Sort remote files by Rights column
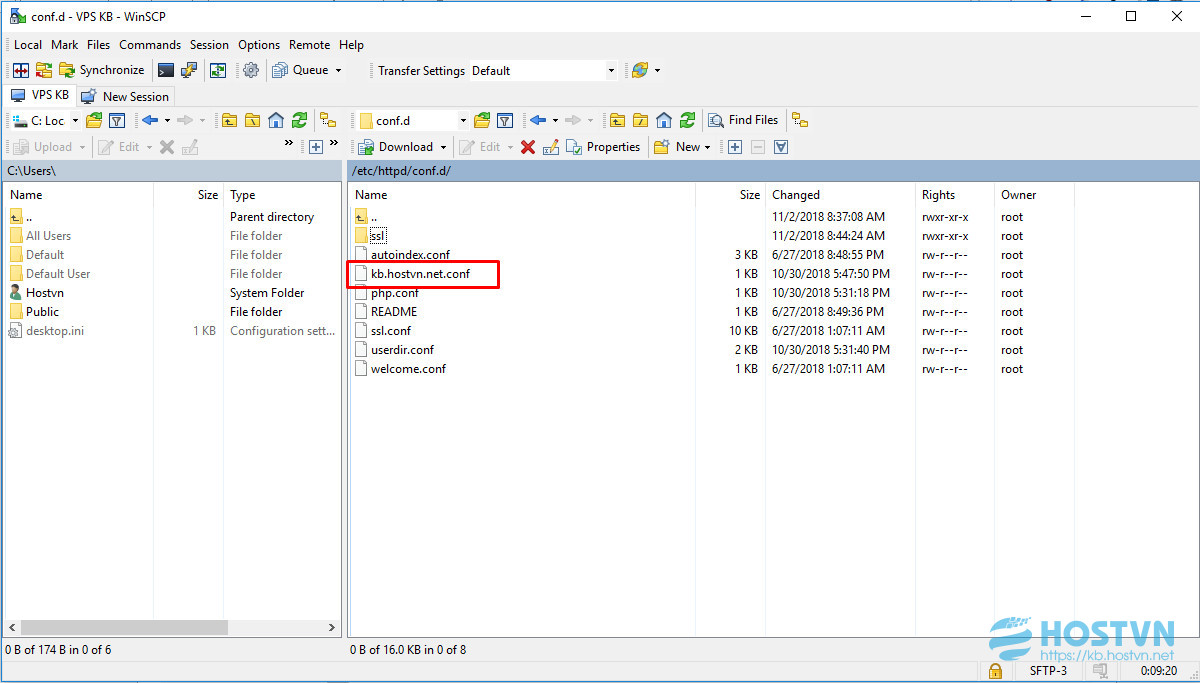1200x683 pixels. pos(938,194)
